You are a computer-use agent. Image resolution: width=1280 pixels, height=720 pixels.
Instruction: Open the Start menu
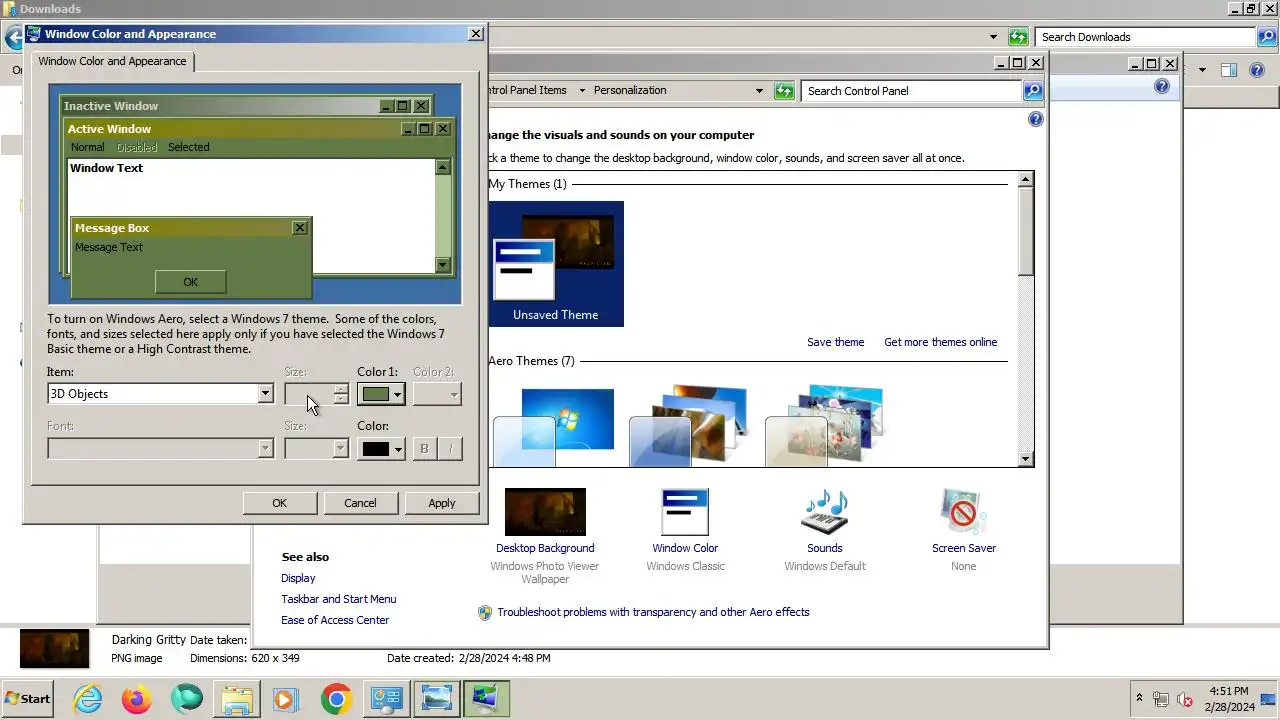coord(28,699)
